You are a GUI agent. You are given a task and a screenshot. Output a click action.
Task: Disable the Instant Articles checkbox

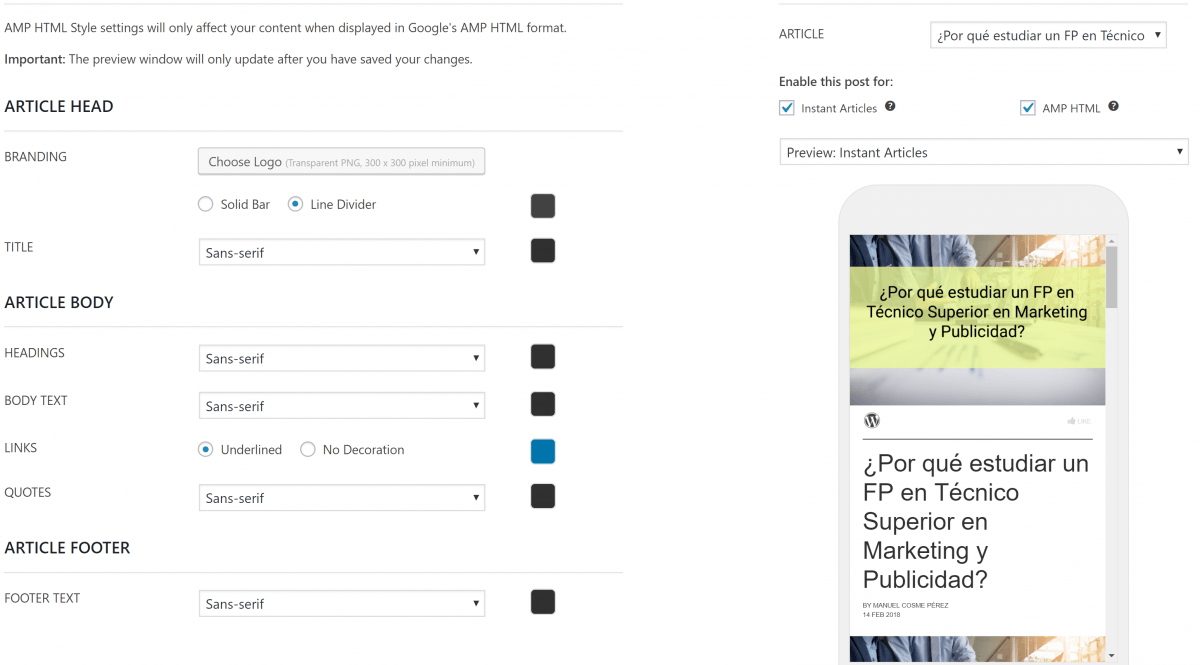pyautogui.click(x=786, y=107)
